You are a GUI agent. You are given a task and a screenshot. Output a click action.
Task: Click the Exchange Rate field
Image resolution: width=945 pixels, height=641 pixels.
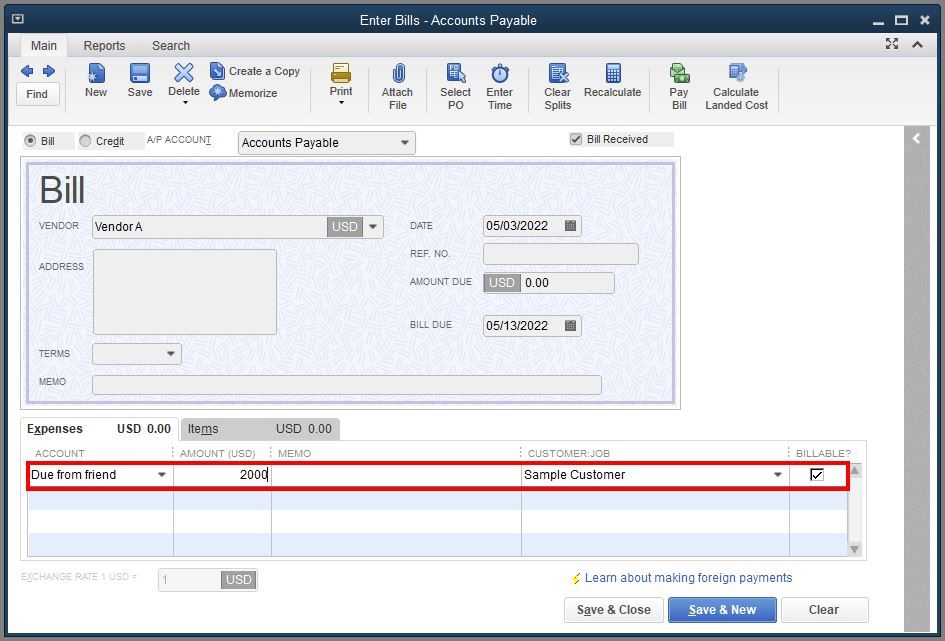point(189,580)
